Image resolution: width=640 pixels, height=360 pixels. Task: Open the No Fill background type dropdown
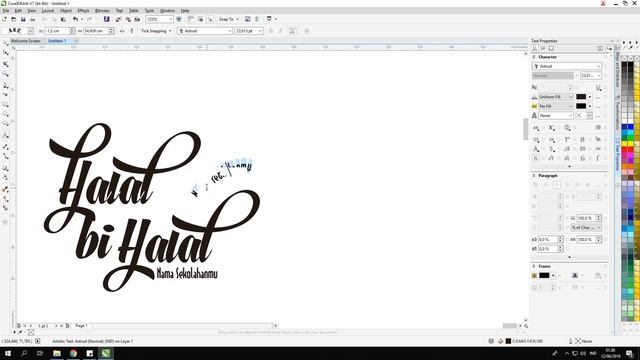556,106
